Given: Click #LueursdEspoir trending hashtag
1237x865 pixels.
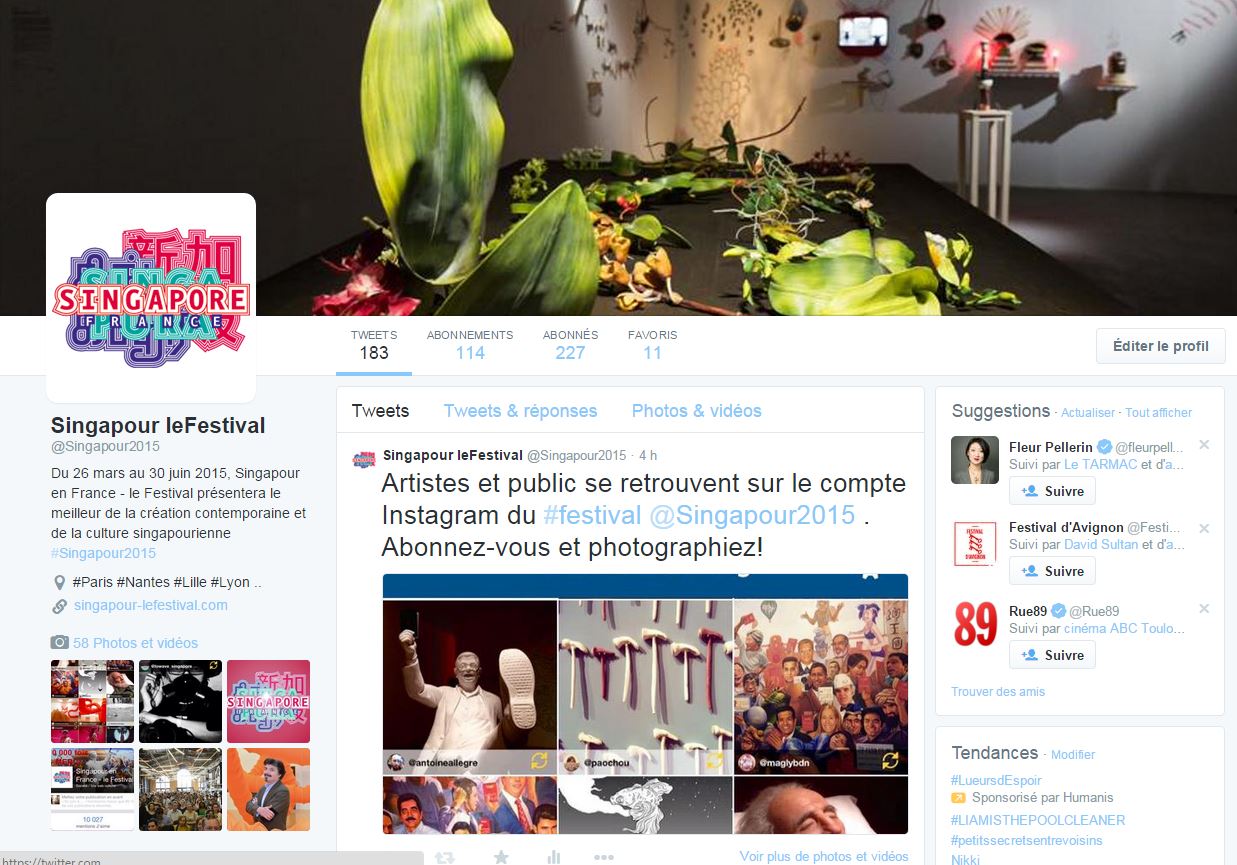Looking at the screenshot, I should click(996, 780).
